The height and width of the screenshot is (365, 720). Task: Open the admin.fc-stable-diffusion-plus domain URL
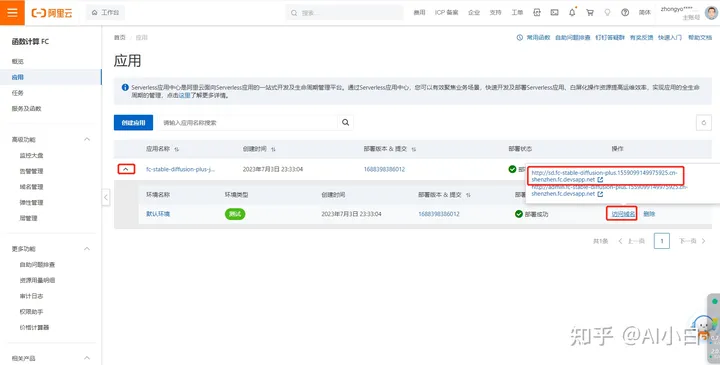point(609,191)
